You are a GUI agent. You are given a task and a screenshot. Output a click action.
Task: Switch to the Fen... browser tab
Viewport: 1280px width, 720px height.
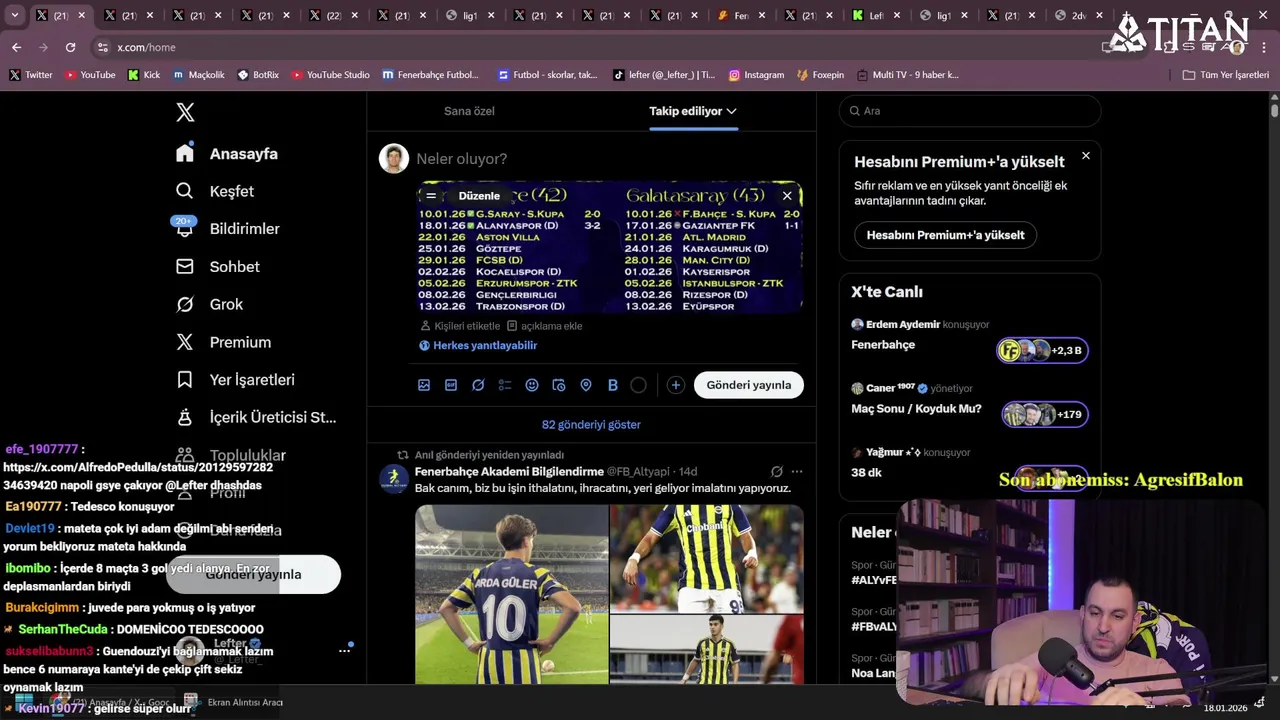coord(741,16)
